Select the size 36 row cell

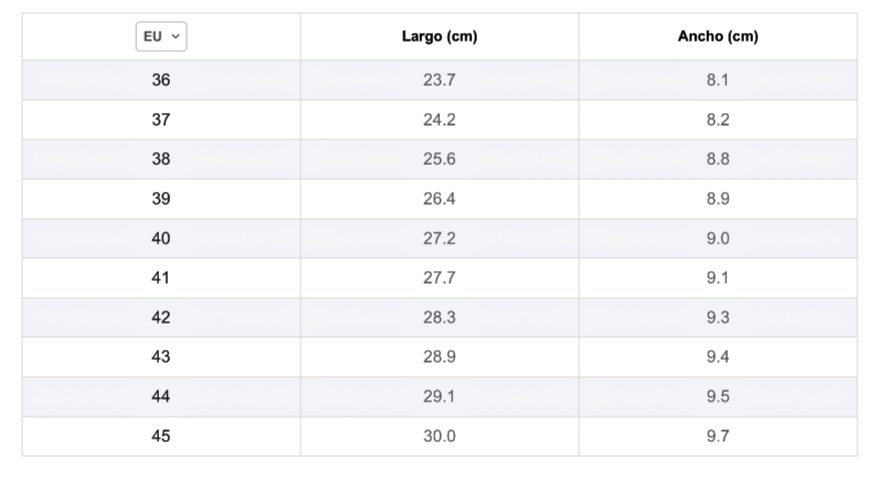tap(161, 80)
